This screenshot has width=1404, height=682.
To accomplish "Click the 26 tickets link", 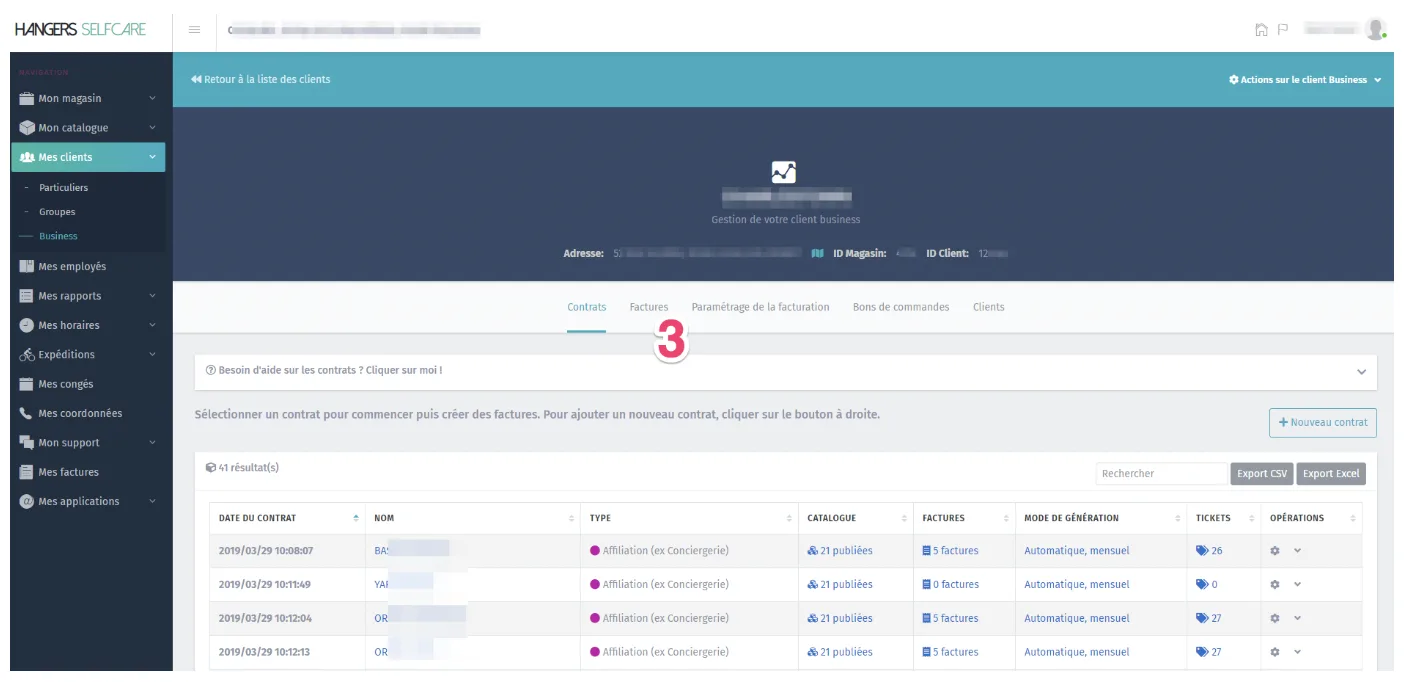I will tap(1209, 551).
